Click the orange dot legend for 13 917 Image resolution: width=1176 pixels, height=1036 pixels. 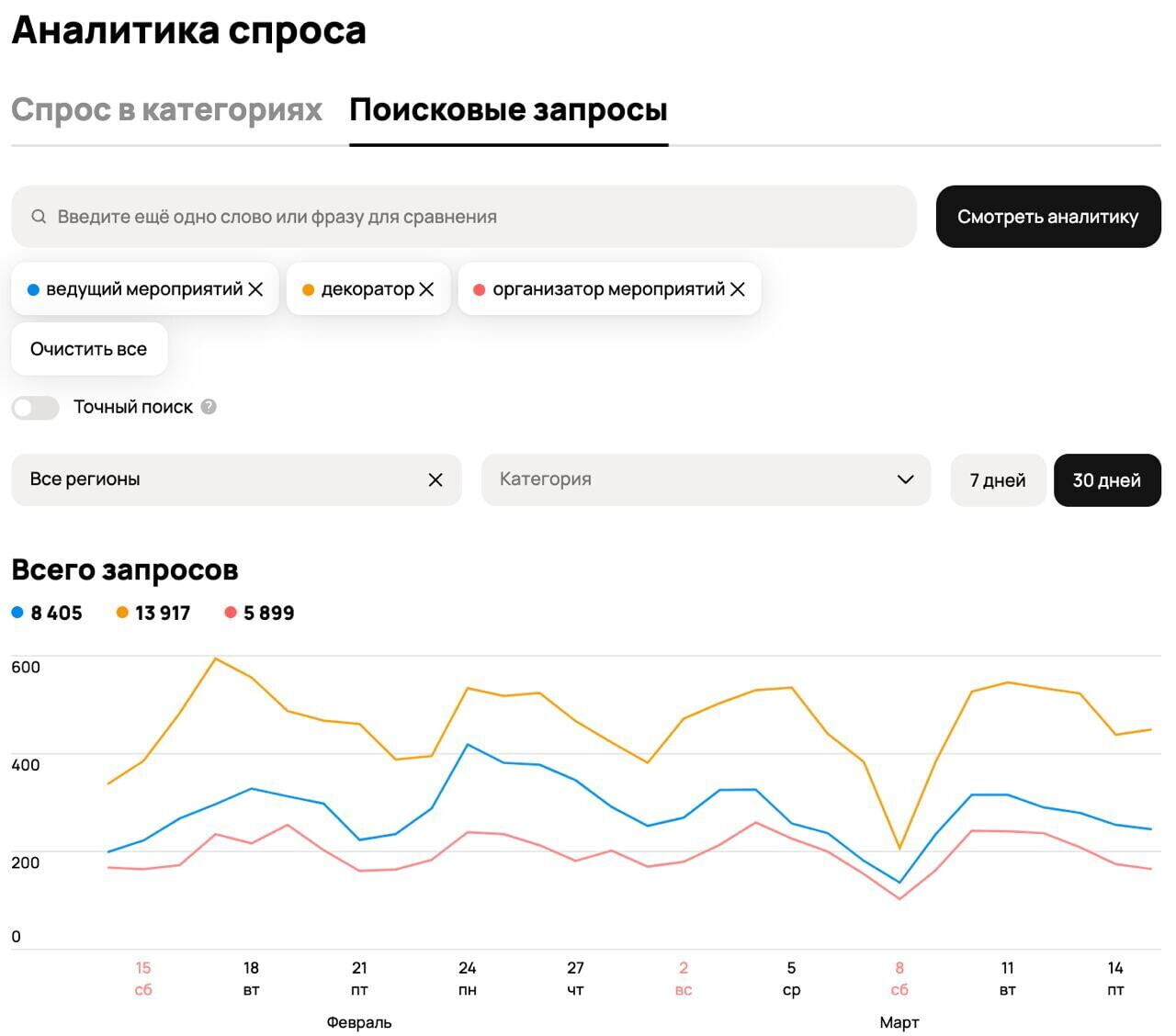[x=122, y=613]
